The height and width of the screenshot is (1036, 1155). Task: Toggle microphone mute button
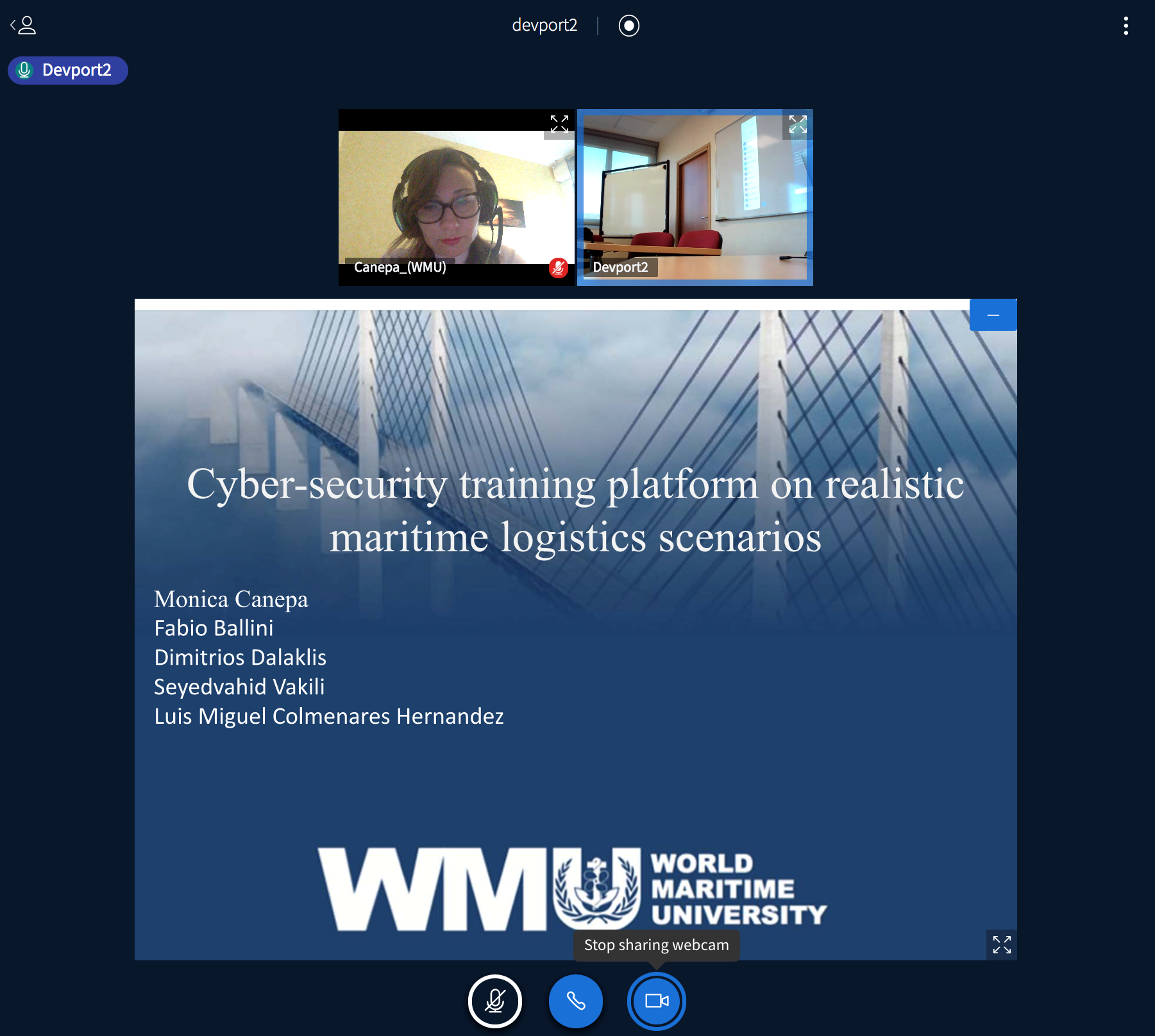(x=494, y=1001)
